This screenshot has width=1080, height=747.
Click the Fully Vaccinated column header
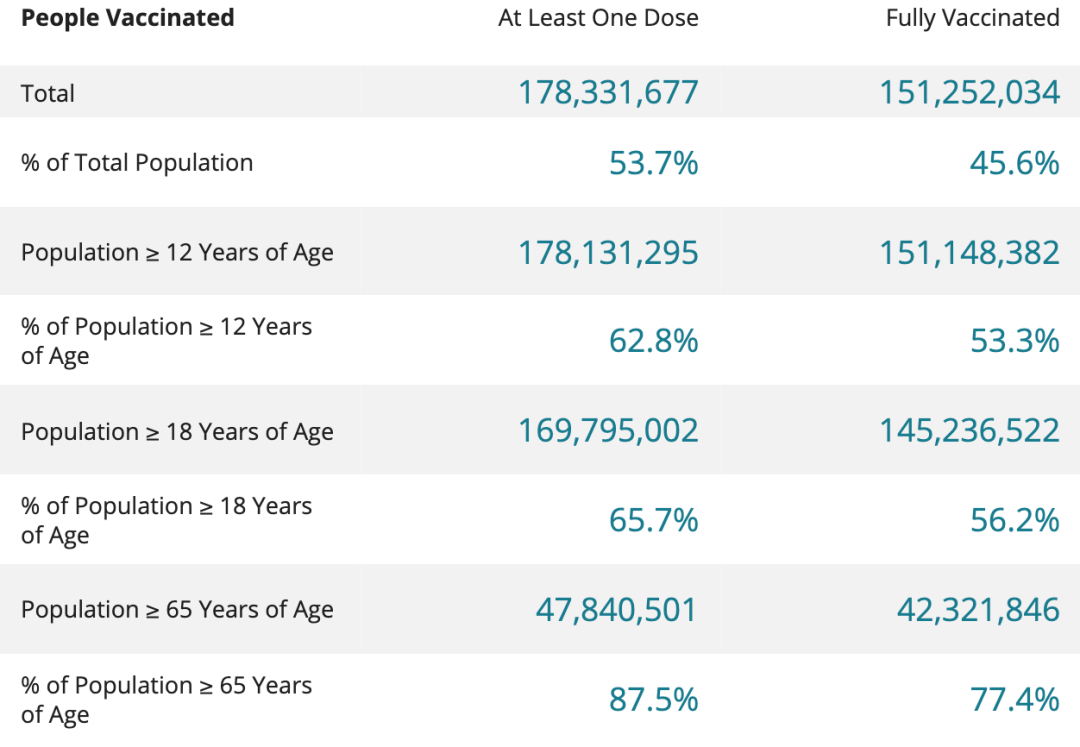[972, 18]
